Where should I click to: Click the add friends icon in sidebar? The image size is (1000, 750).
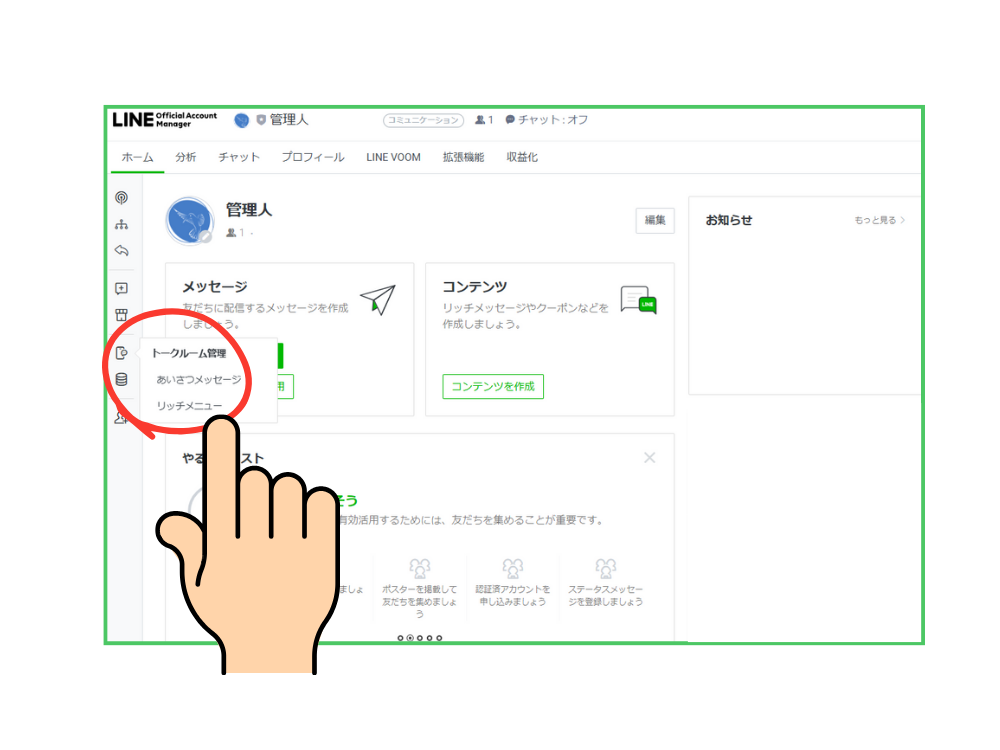pyautogui.click(x=122, y=417)
